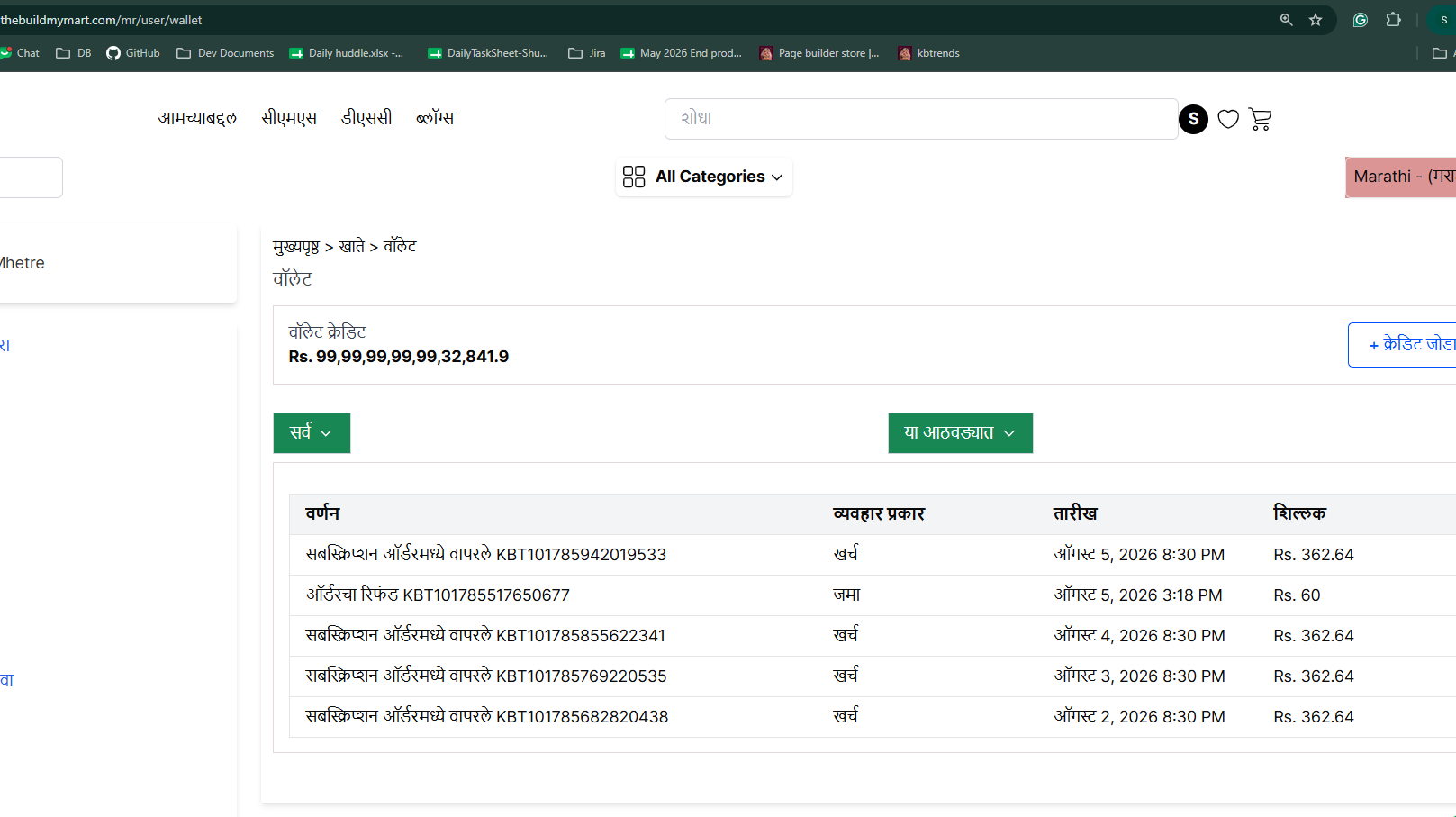Open the Dev Documents bookmark folder

pos(225,53)
